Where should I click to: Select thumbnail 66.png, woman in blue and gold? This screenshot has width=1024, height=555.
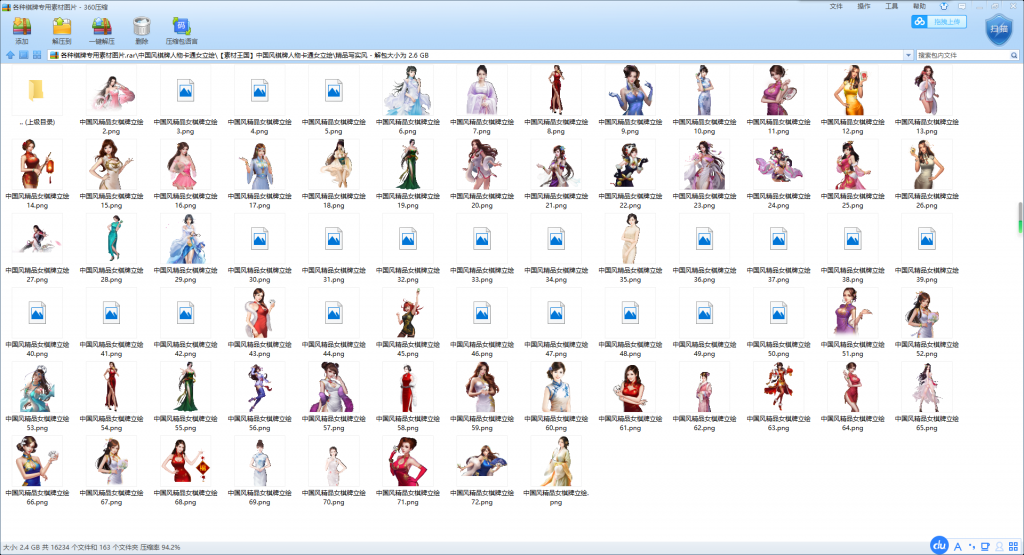pos(37,462)
